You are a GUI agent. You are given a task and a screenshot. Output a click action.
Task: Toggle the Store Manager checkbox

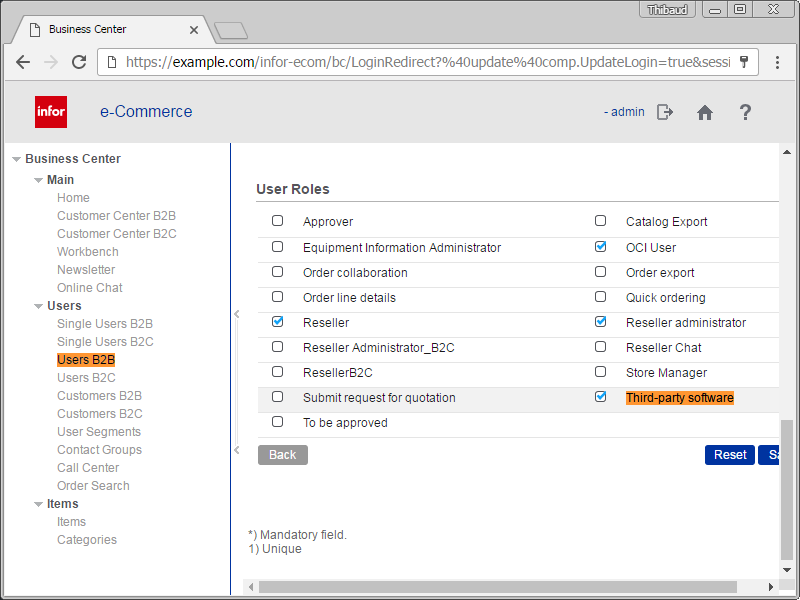click(x=601, y=372)
